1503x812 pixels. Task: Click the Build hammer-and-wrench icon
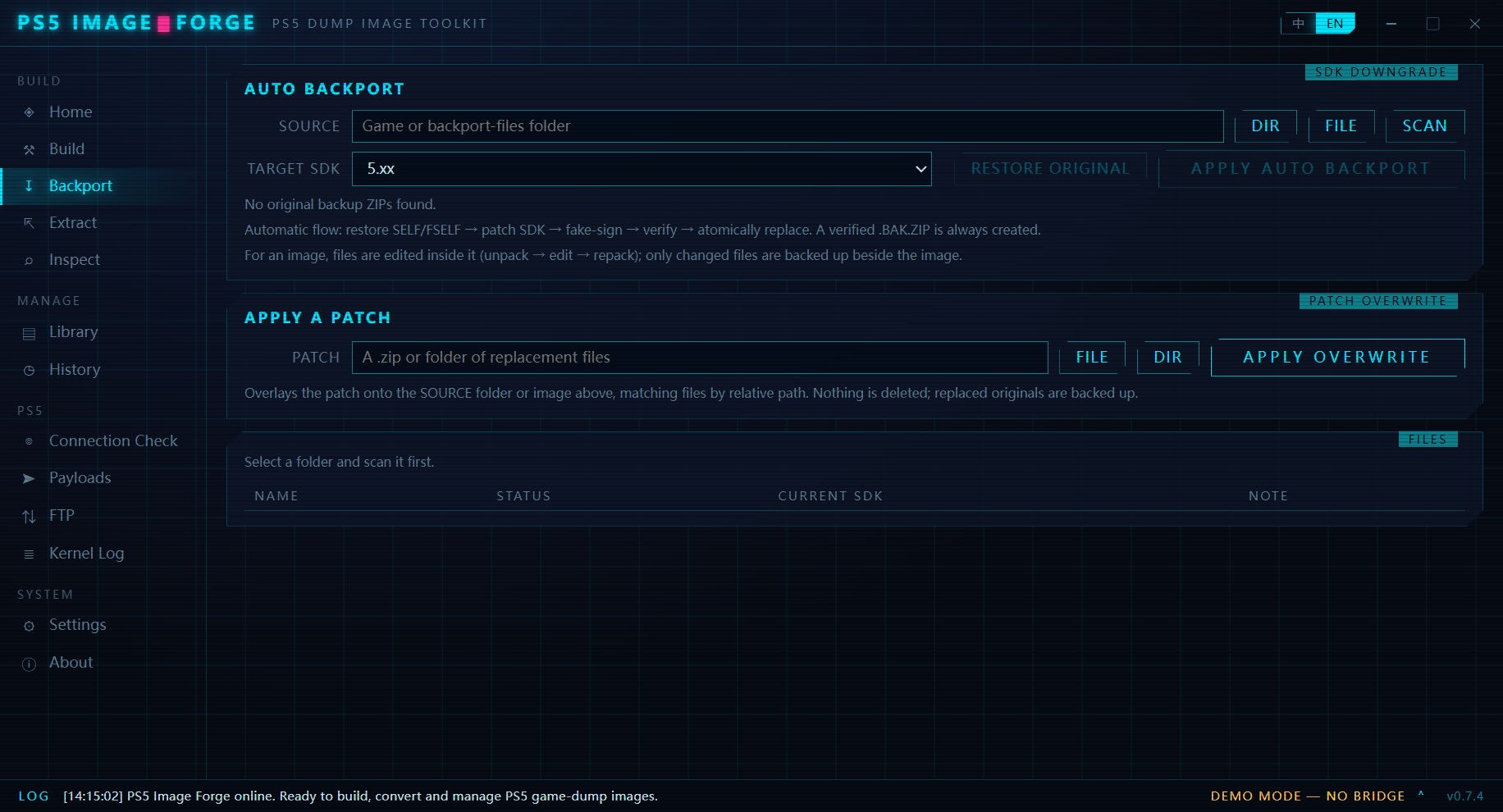[29, 149]
